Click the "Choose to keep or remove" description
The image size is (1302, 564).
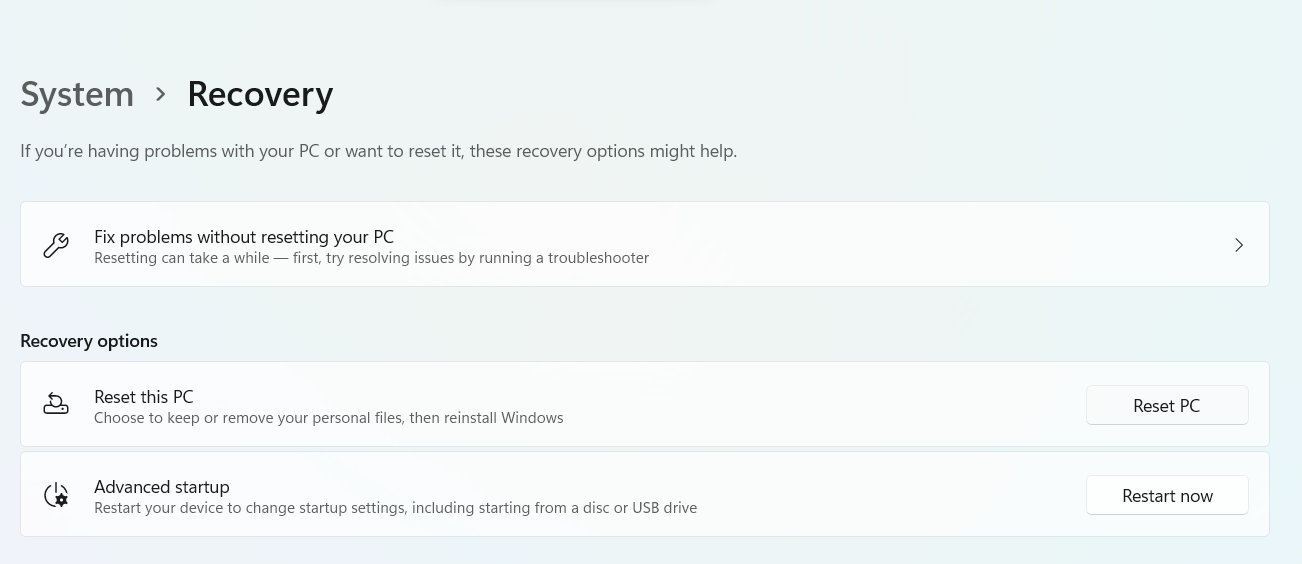[328, 418]
